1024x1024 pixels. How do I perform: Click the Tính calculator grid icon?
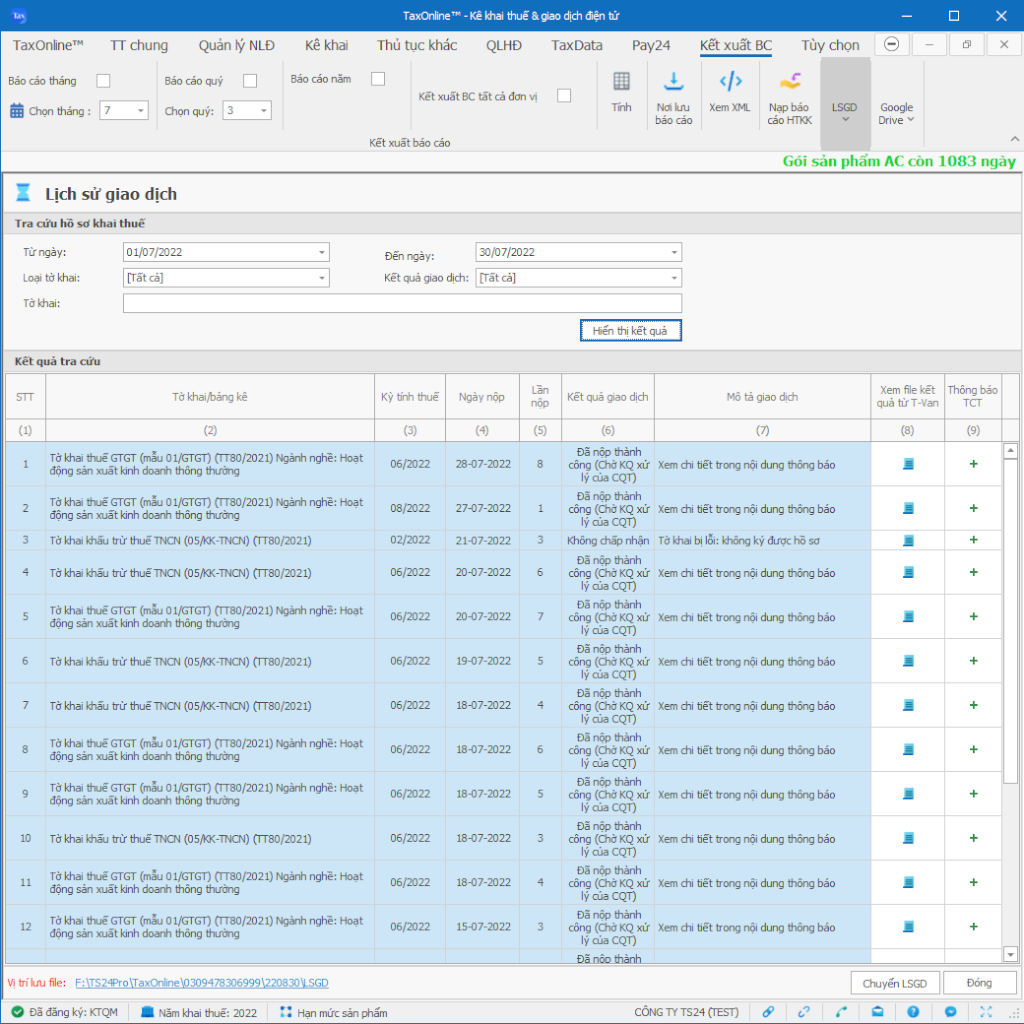(x=621, y=82)
